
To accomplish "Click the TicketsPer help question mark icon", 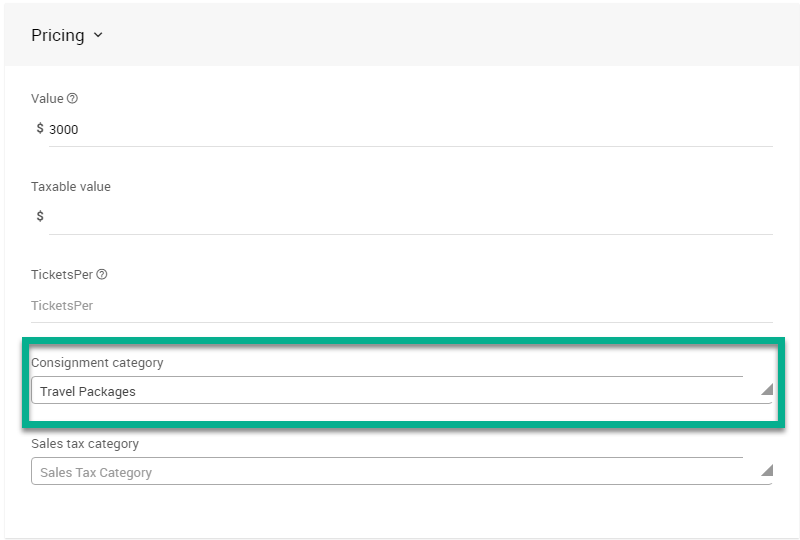I will [102, 275].
